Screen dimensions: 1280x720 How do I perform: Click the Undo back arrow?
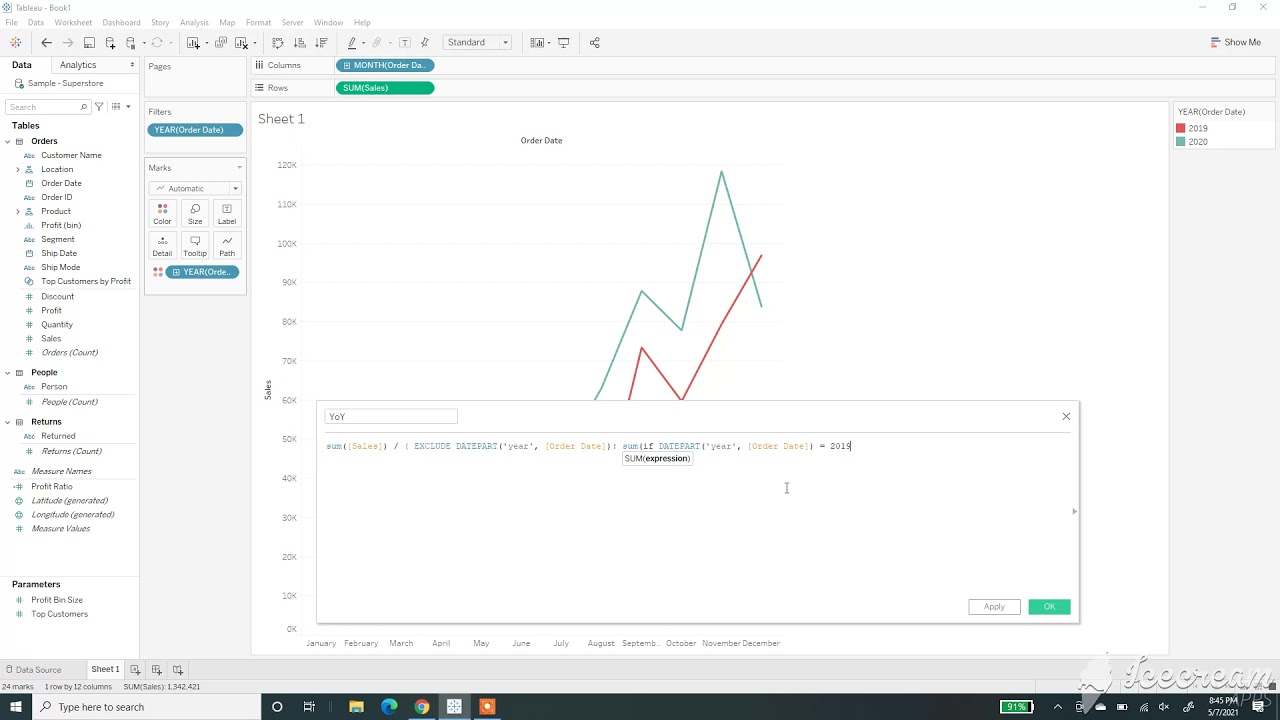click(46, 43)
